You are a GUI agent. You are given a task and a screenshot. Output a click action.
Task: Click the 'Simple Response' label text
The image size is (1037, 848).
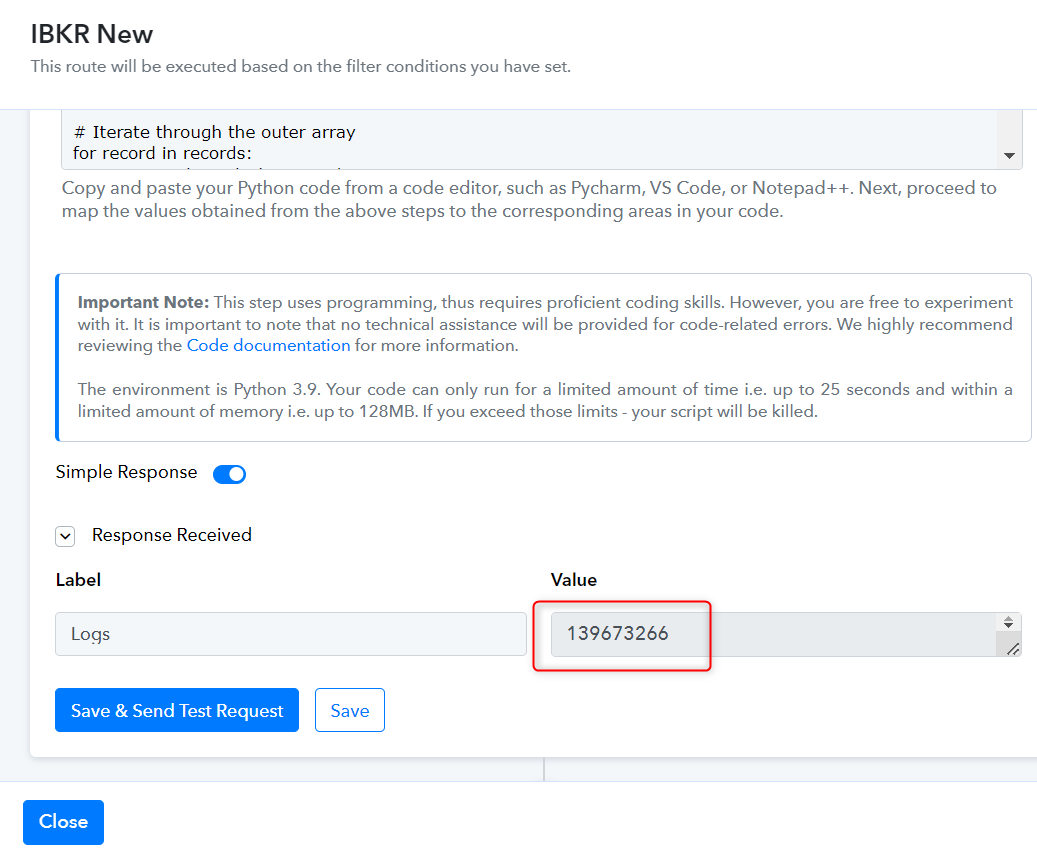point(126,472)
